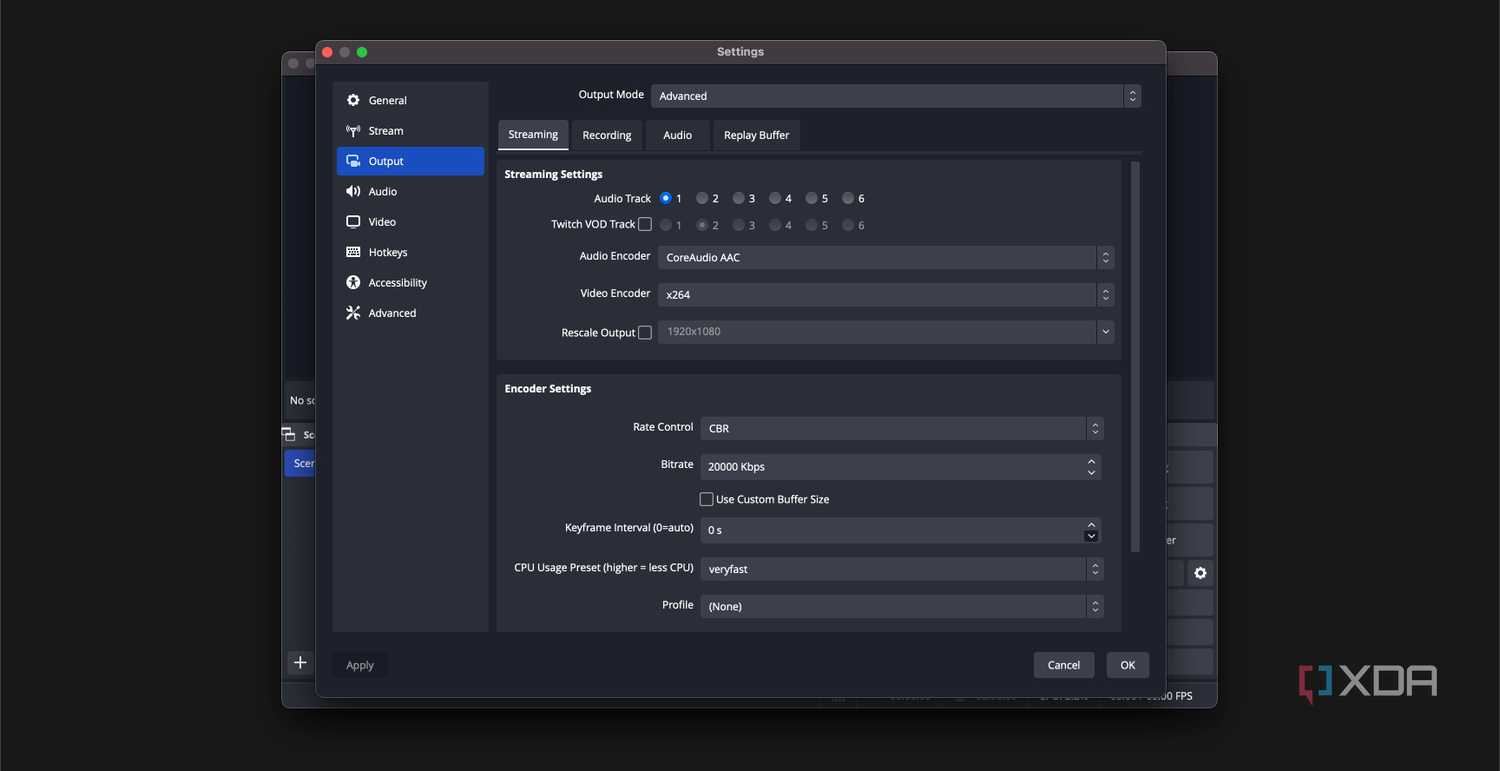Viewport: 1500px width, 771px height.
Task: Select the Output settings section
Action: coord(410,161)
